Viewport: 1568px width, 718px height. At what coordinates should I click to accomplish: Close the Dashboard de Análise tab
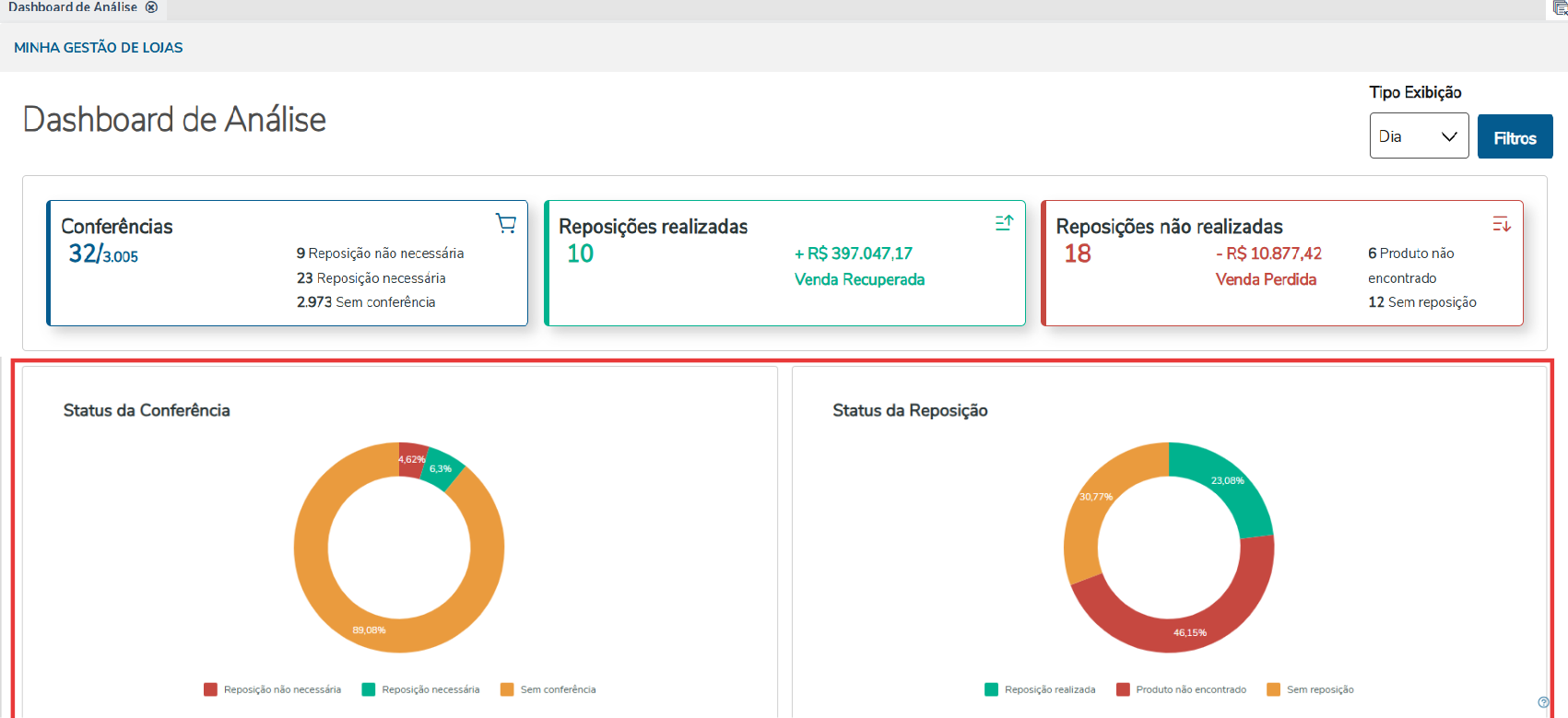(152, 7)
